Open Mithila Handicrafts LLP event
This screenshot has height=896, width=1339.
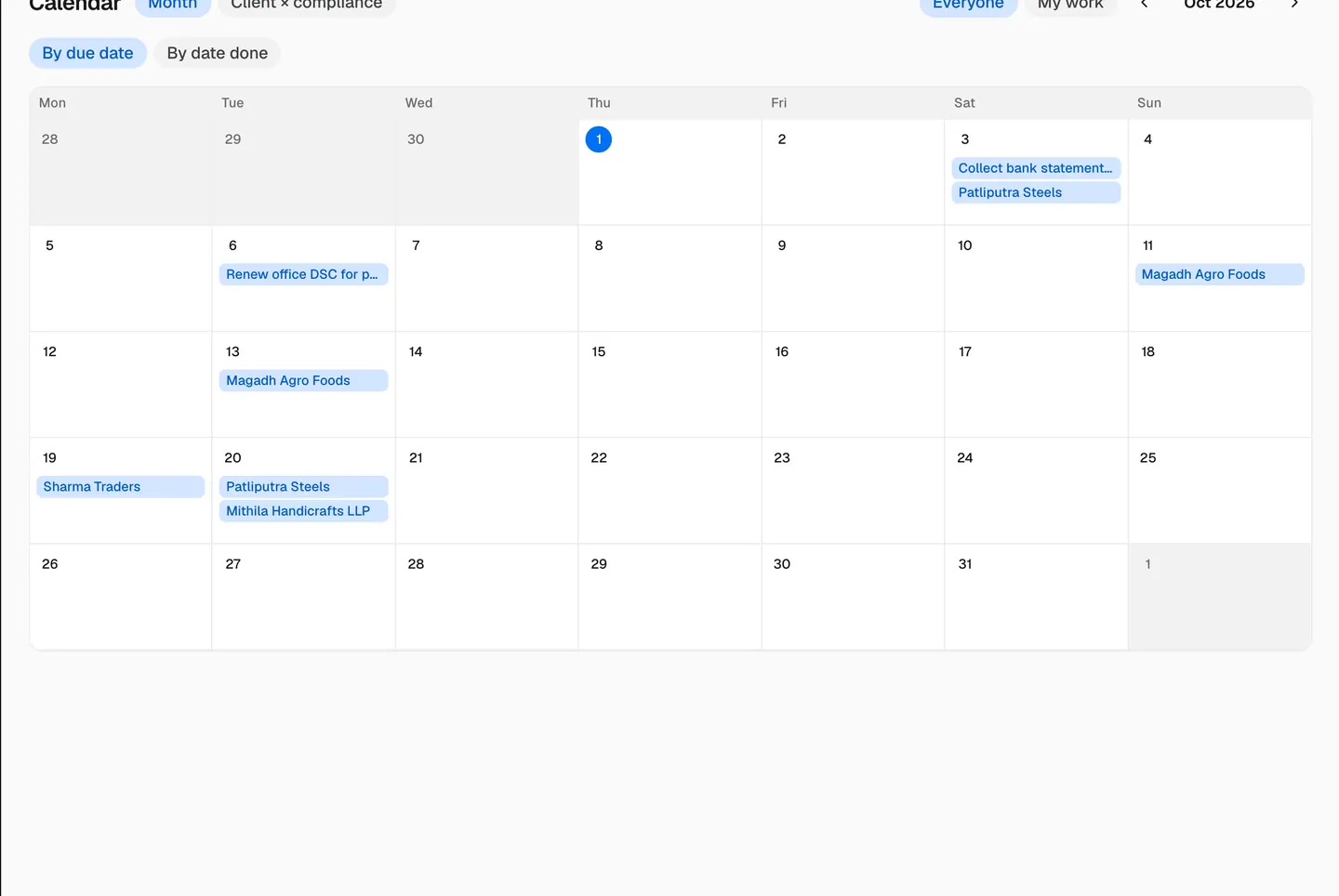coord(303,510)
